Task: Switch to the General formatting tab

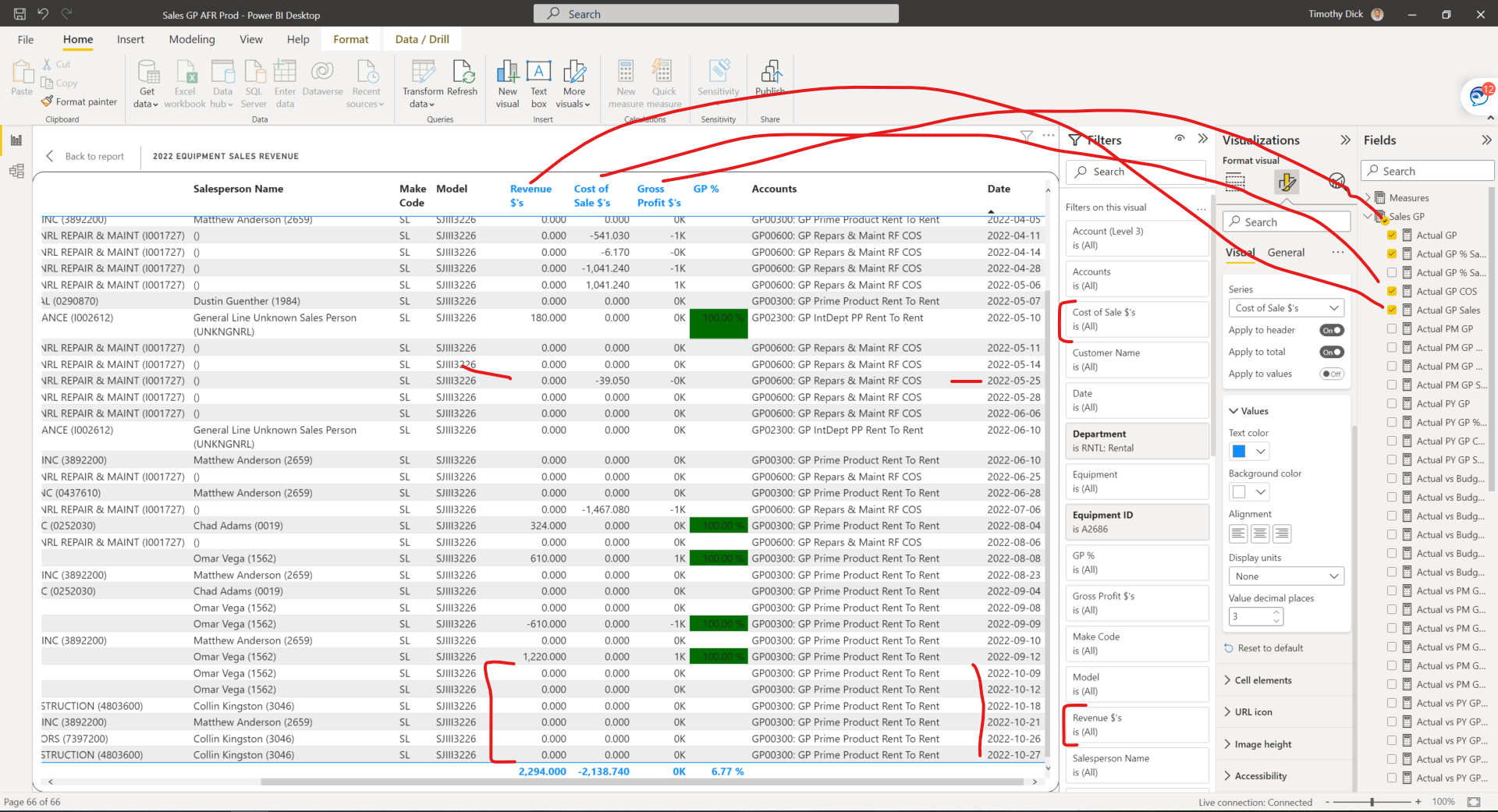Action: [x=1286, y=253]
